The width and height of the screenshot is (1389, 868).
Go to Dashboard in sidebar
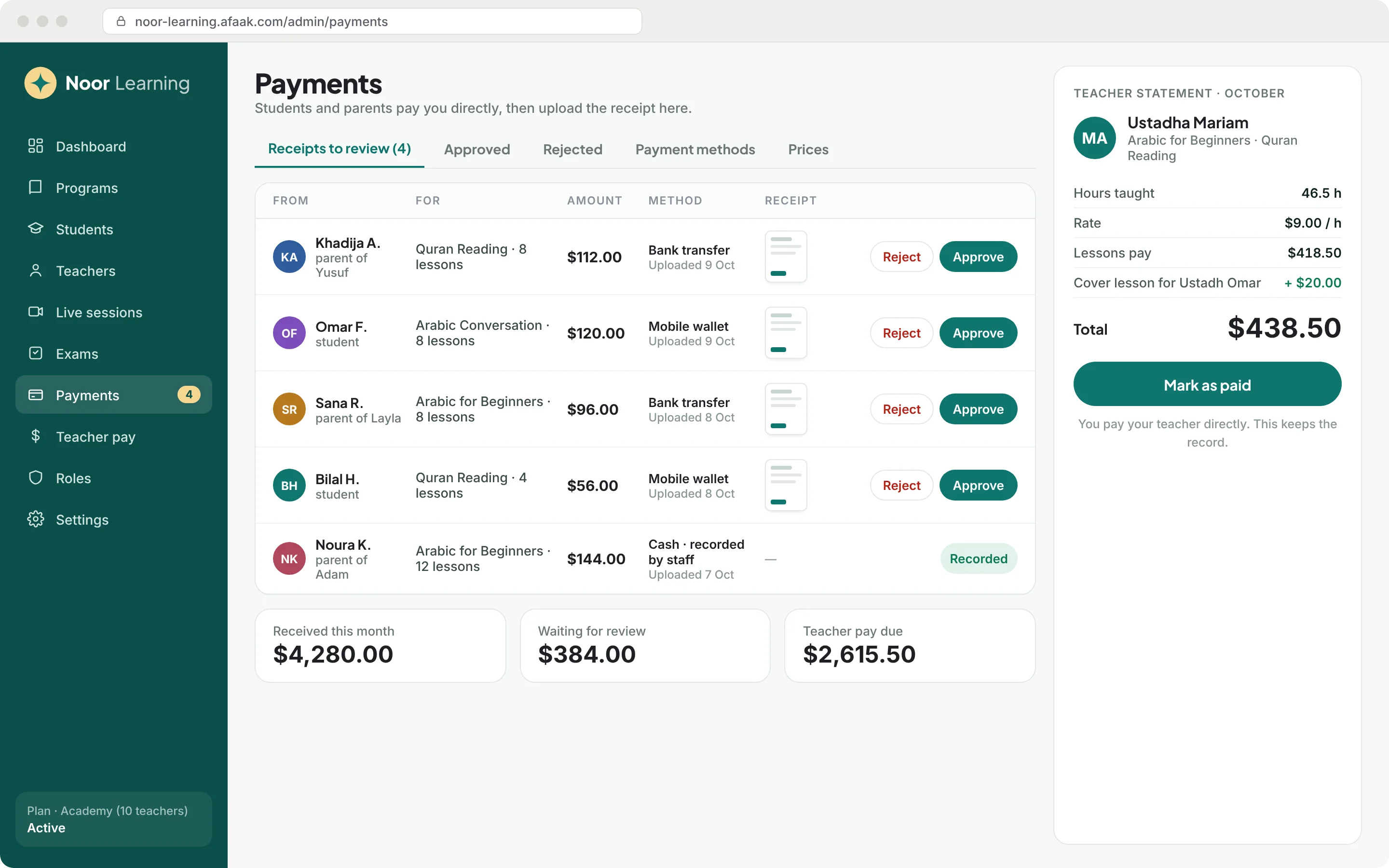114,147
